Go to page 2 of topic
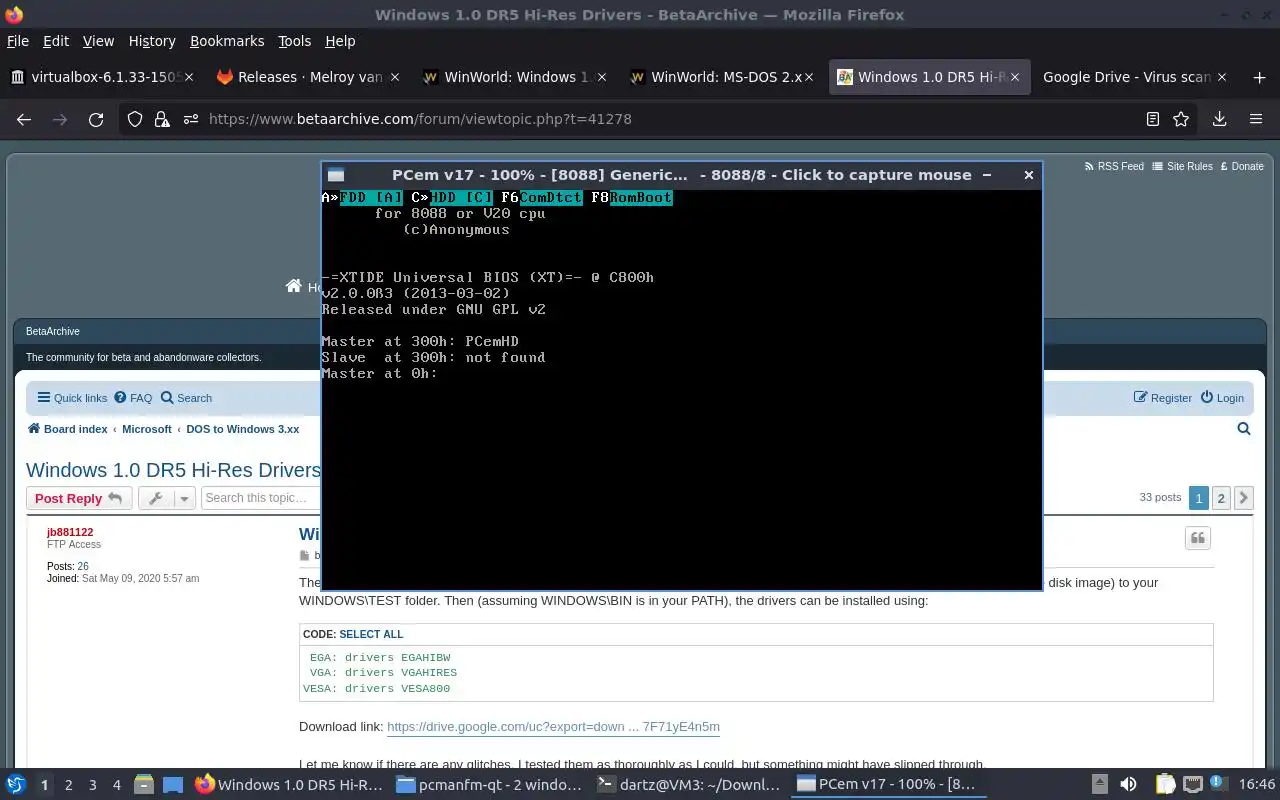The width and height of the screenshot is (1280, 800). 1221,498
